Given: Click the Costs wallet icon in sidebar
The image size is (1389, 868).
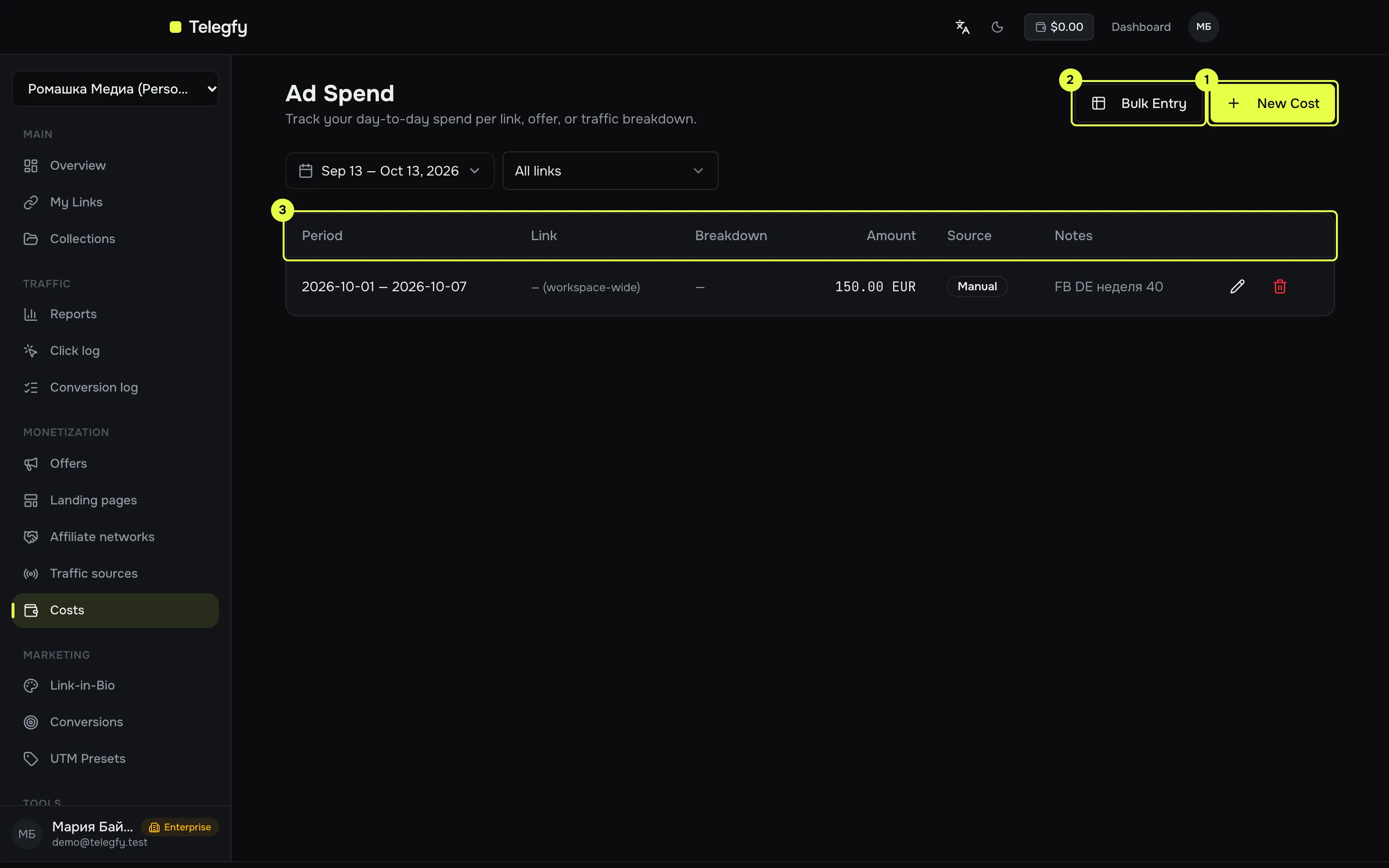Looking at the screenshot, I should (x=31, y=610).
